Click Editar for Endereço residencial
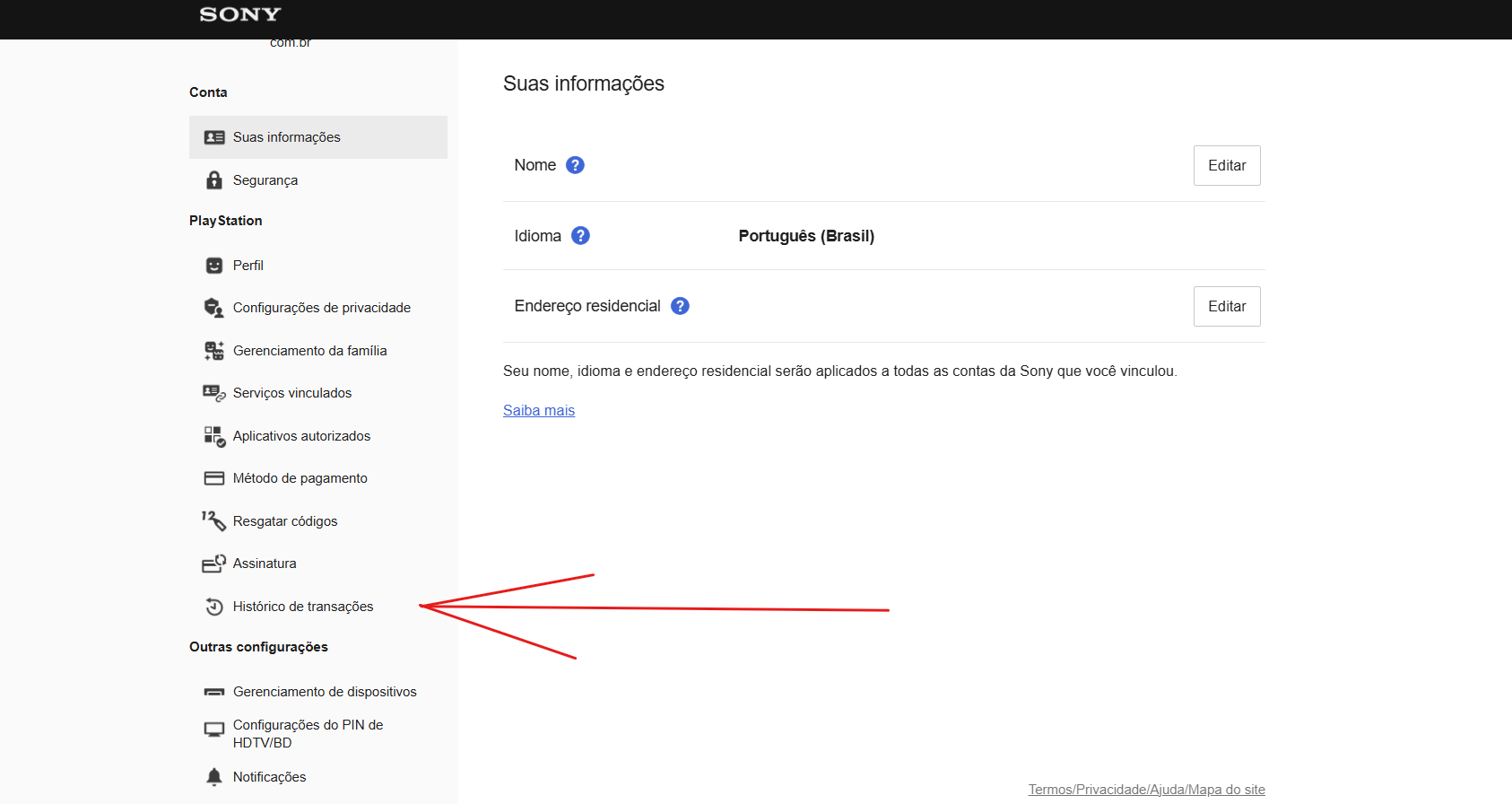This screenshot has height=804, width=1512. pos(1227,306)
